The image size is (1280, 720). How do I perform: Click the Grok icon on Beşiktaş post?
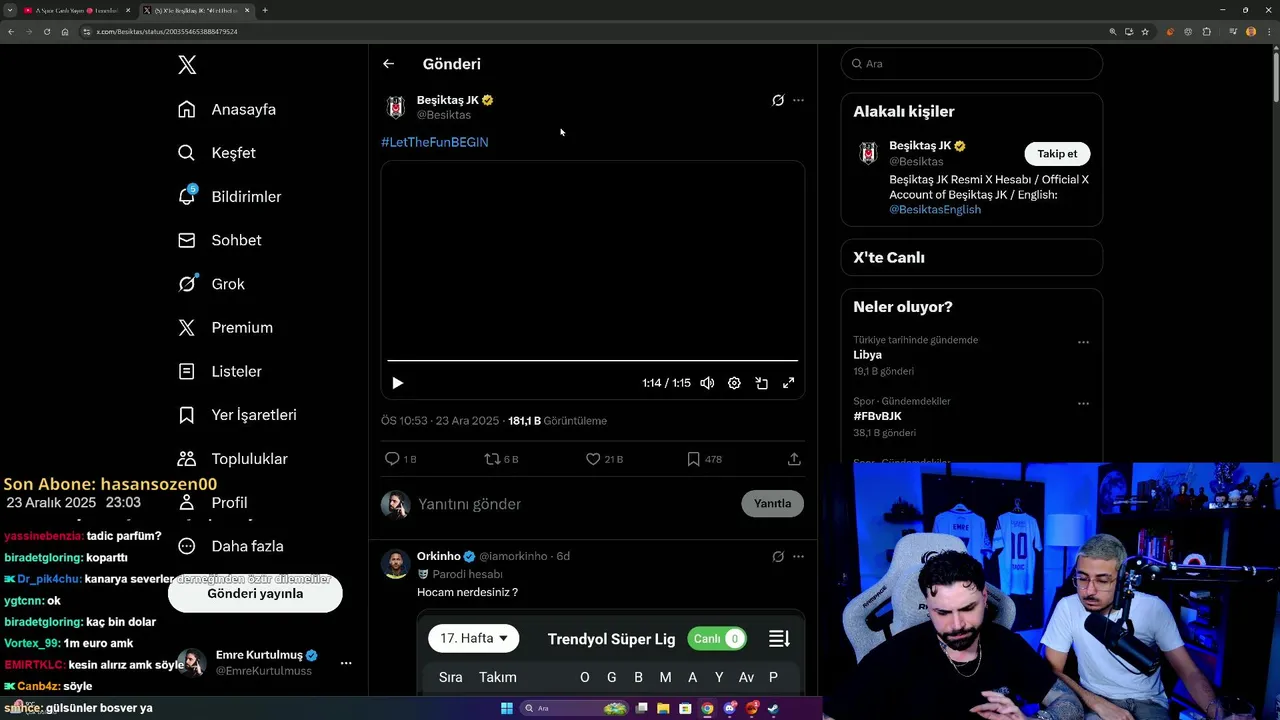778,100
